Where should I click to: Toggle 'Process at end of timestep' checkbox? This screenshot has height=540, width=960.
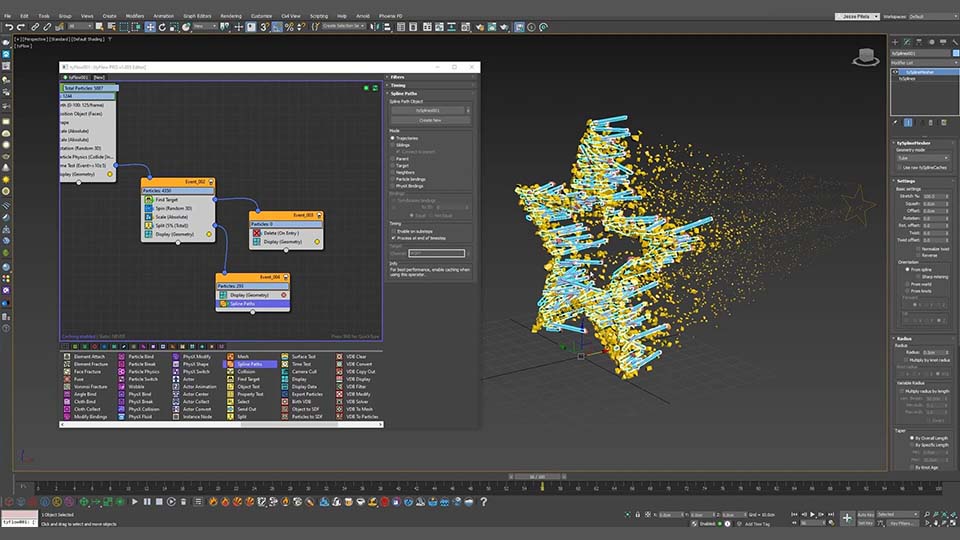[393, 238]
